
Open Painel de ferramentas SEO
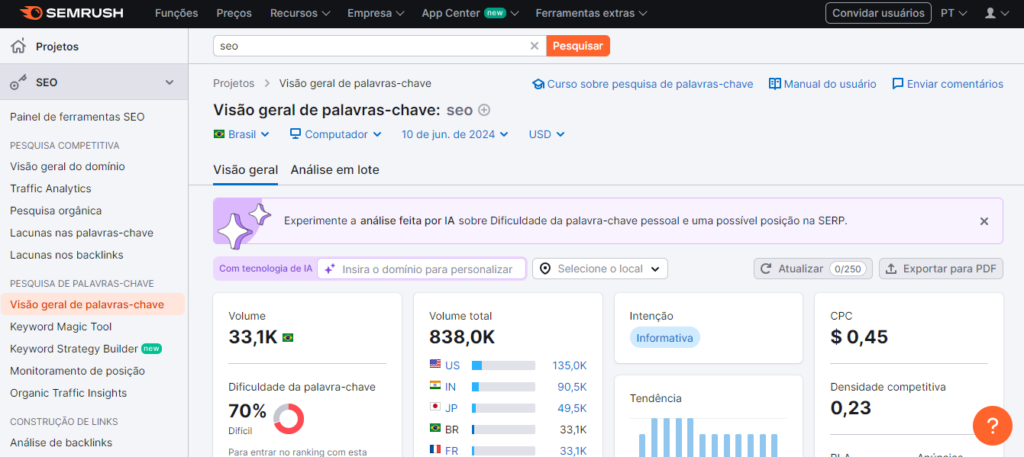(x=77, y=117)
